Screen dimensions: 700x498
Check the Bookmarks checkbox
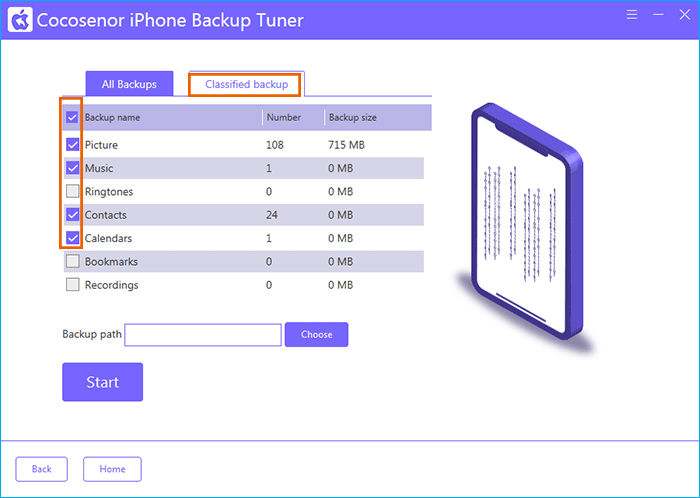tap(72, 261)
